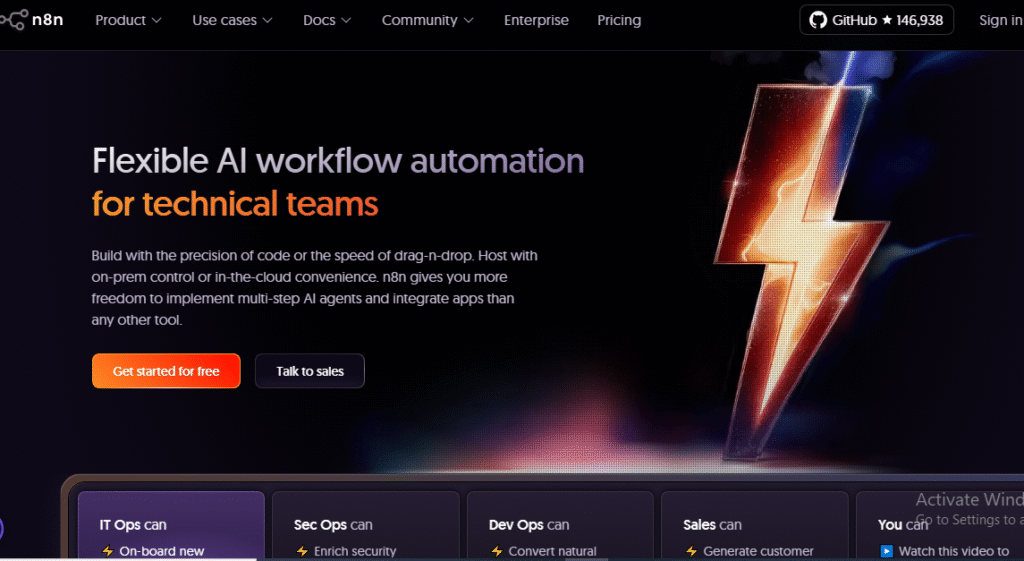Click the lightning icon beside On-board new
Screen dimensions: 1024x561
point(108,551)
